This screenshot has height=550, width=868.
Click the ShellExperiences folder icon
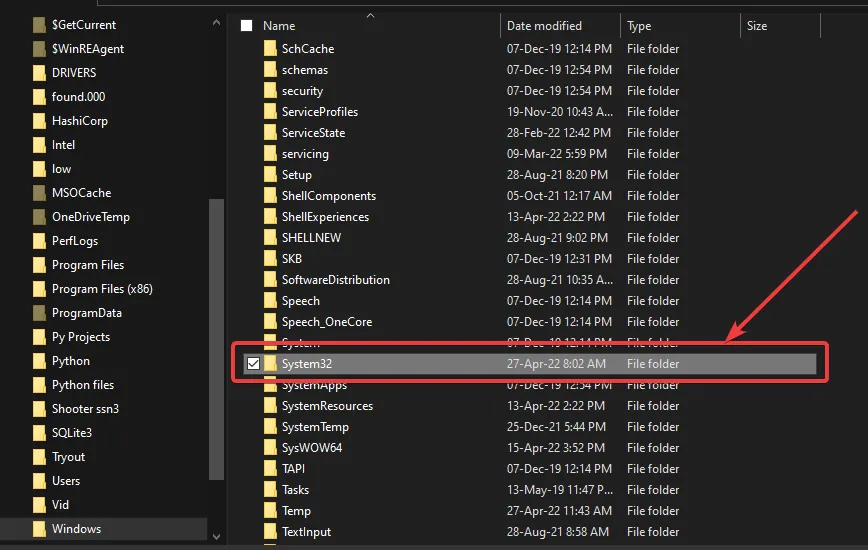click(270, 217)
